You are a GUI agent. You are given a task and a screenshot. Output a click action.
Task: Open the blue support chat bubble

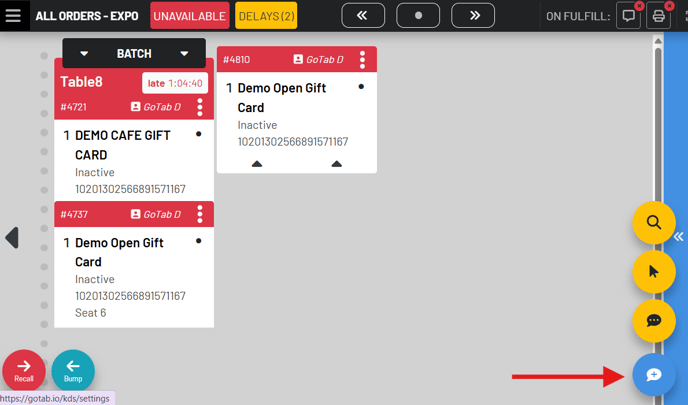pyautogui.click(x=654, y=375)
